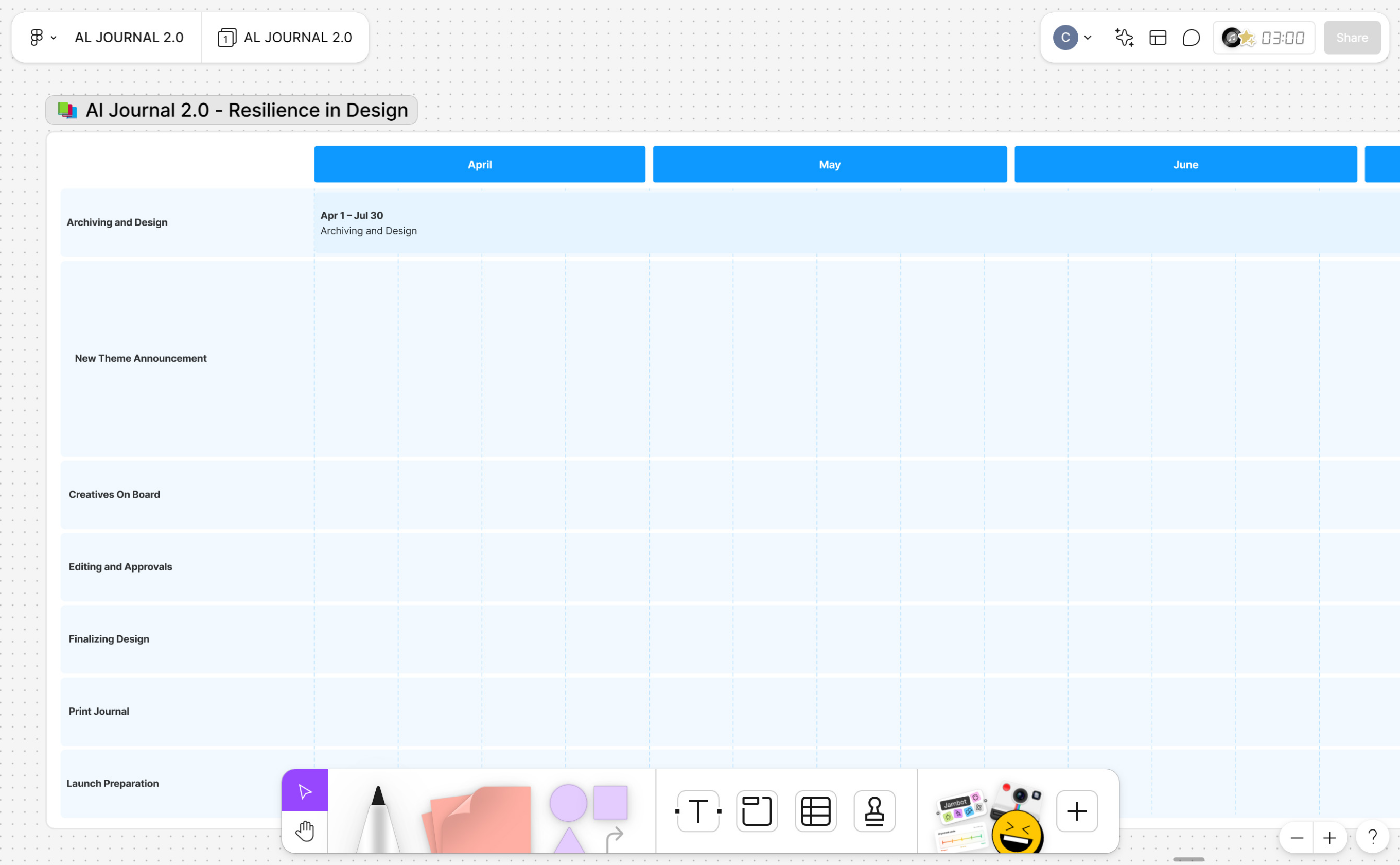Zoom out with the minus button

(x=1297, y=838)
